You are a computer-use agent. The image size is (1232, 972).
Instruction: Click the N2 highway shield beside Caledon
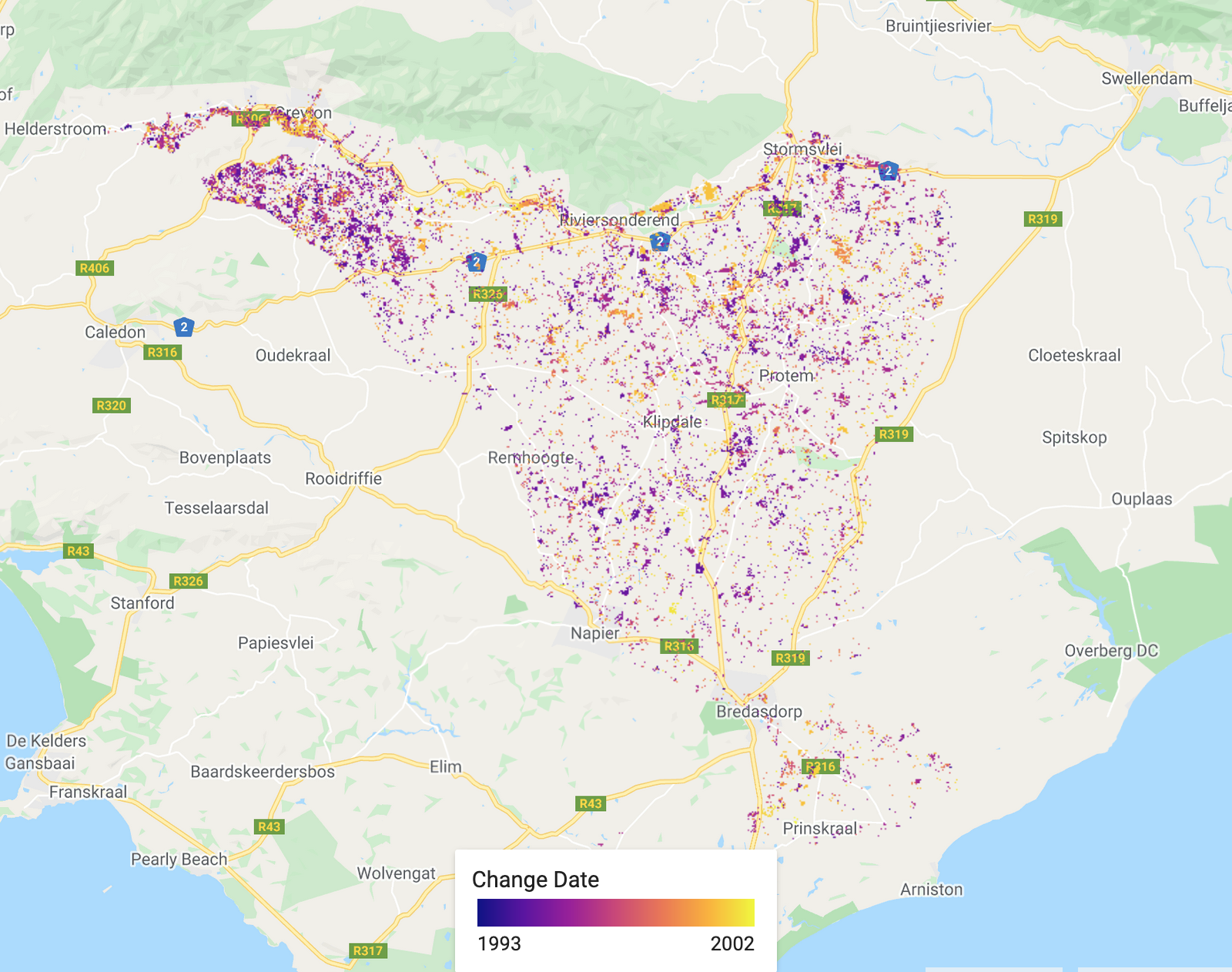(x=183, y=327)
